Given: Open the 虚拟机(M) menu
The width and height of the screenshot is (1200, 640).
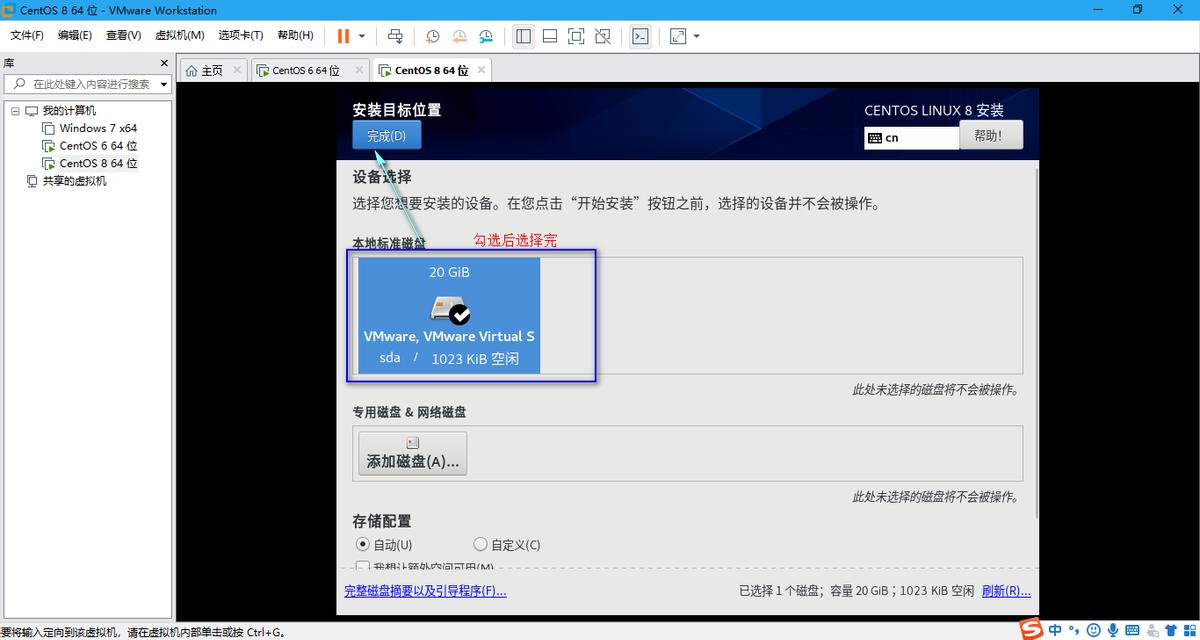Looking at the screenshot, I should point(180,35).
